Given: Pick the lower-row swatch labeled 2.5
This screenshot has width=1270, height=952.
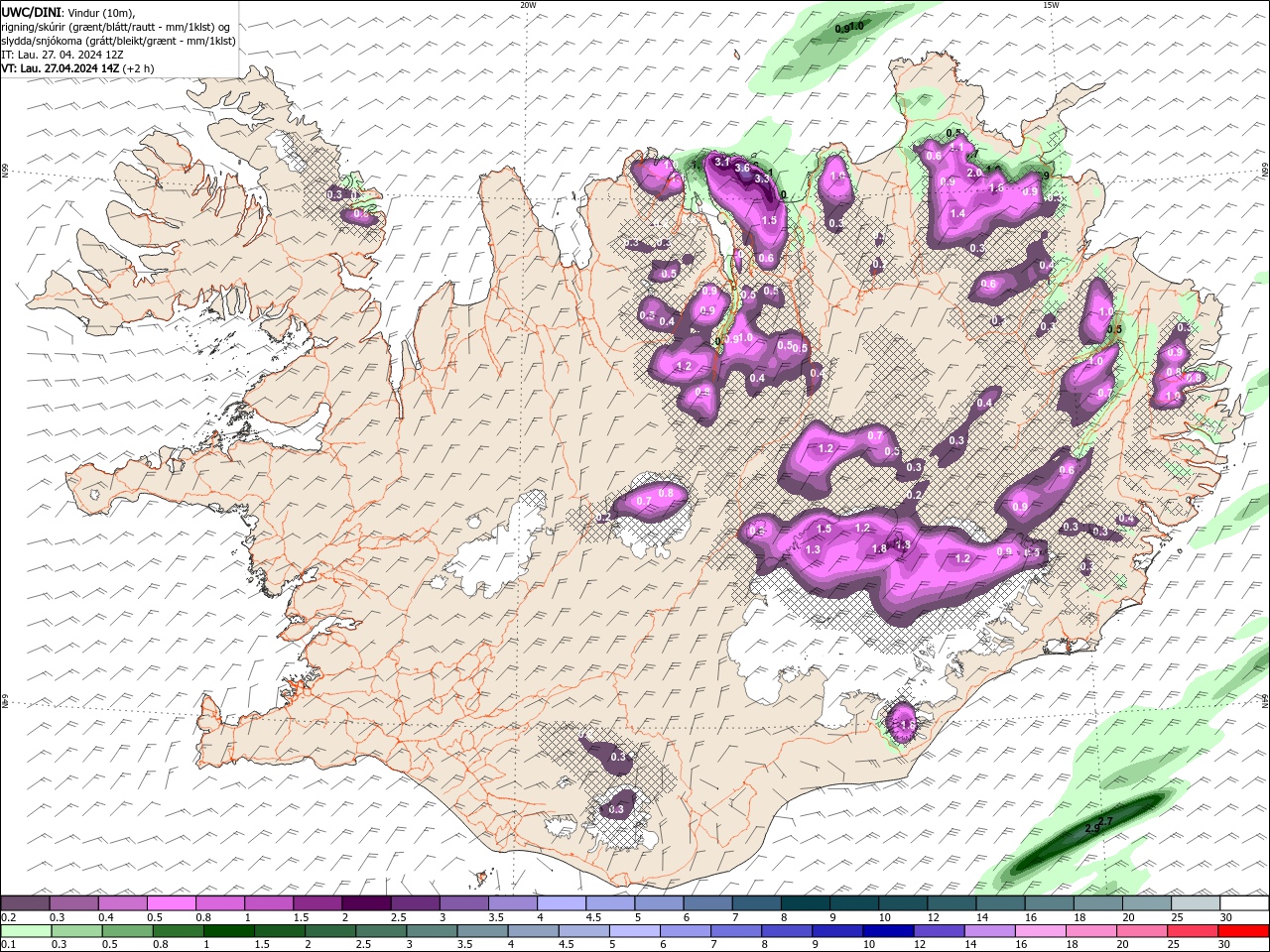Looking at the screenshot, I should pyautogui.click(x=381, y=931).
